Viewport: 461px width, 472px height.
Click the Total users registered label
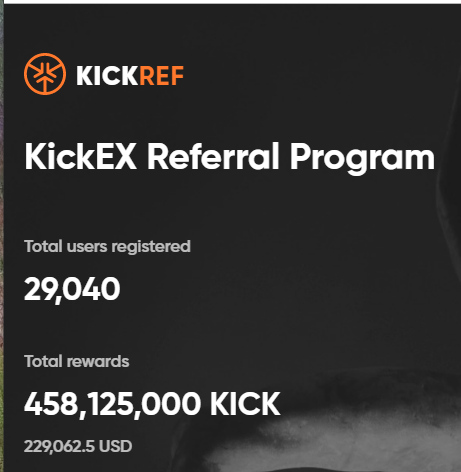(x=107, y=247)
